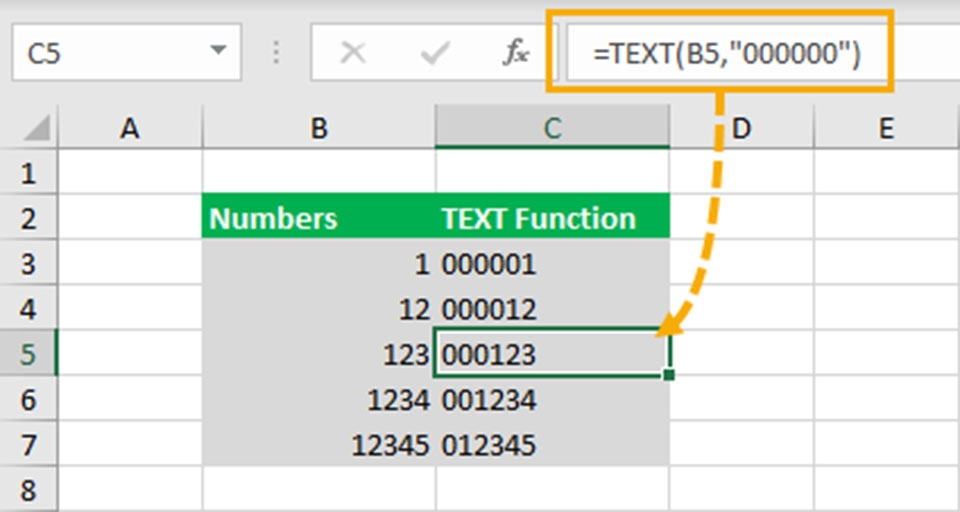Click the Name Box showing C5

127,52
